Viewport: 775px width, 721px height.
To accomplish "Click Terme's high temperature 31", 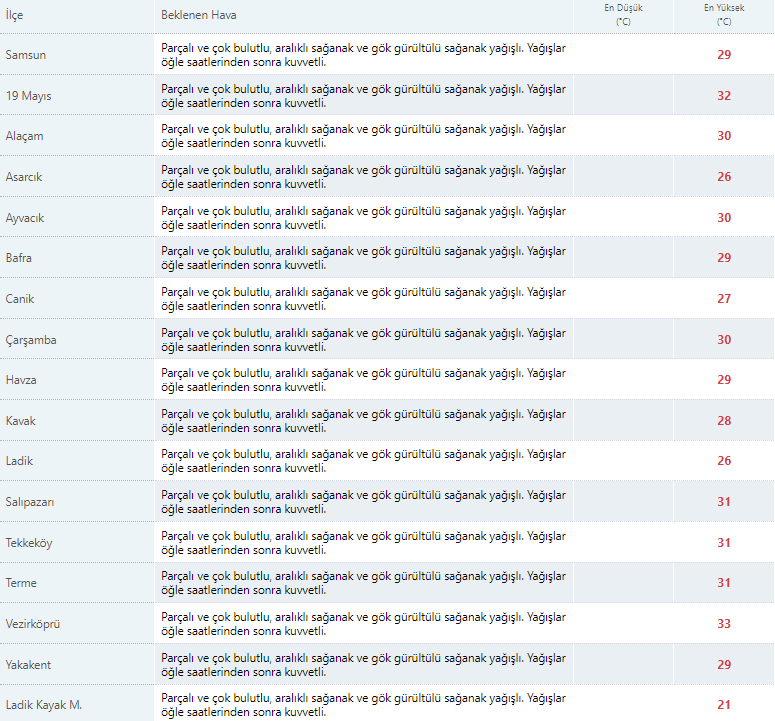I will tap(724, 583).
